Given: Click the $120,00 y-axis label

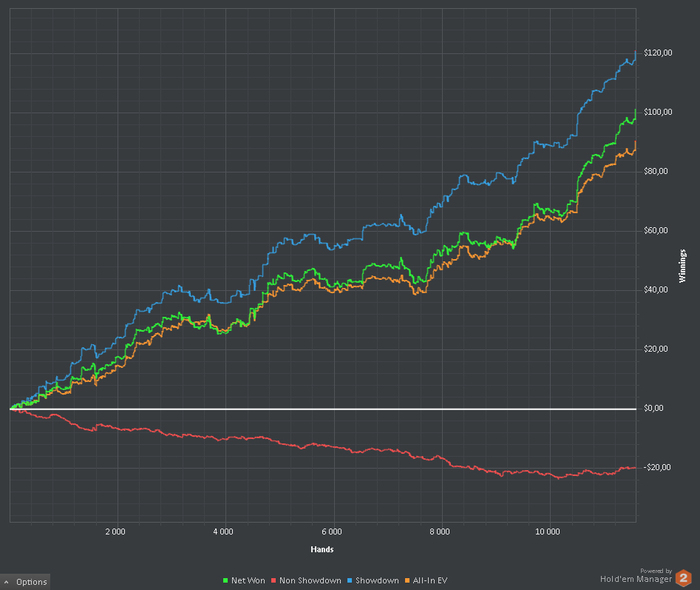Looking at the screenshot, I should tap(658, 53).
